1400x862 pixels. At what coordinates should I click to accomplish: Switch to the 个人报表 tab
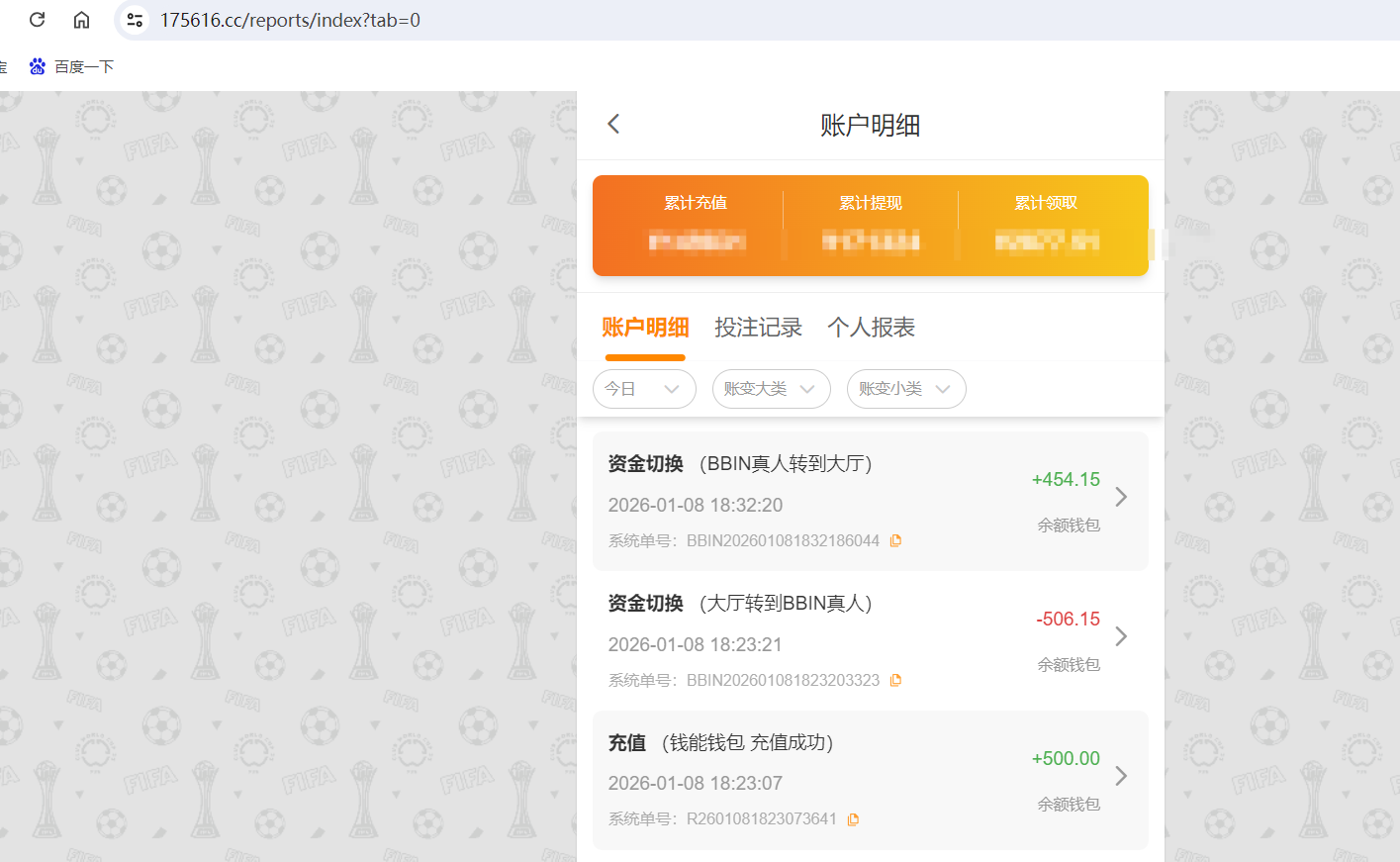[x=871, y=327]
